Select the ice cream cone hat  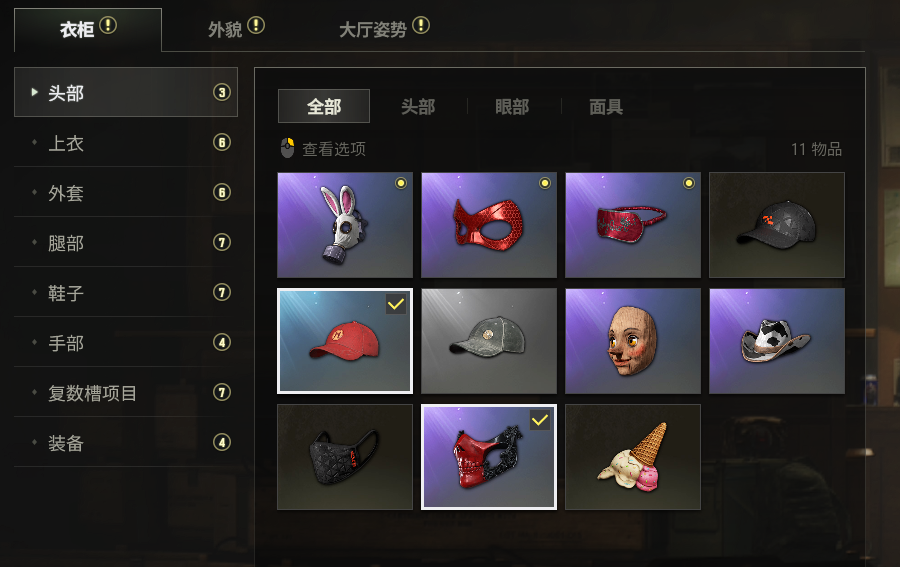coord(633,457)
